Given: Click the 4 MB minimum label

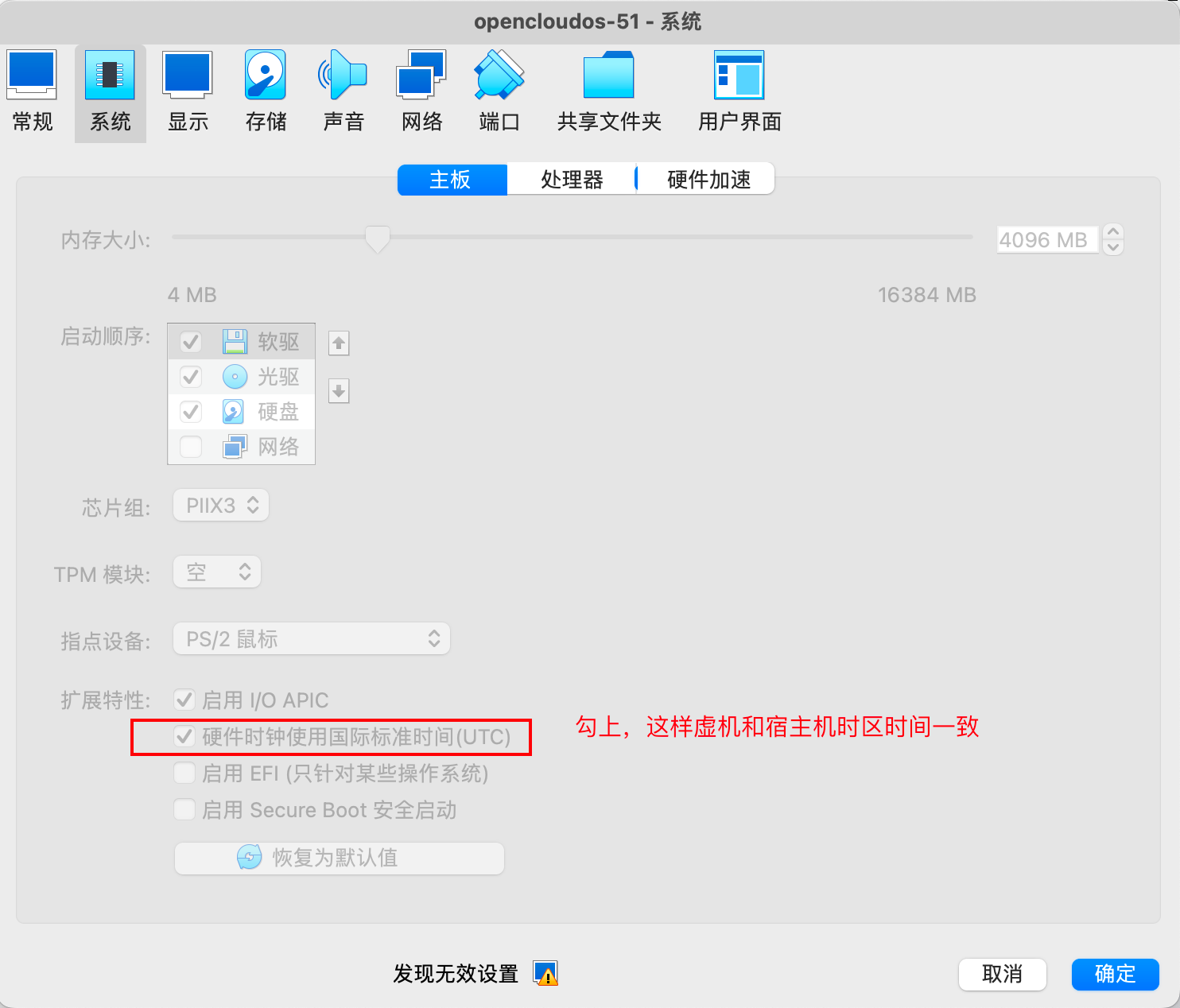Looking at the screenshot, I should [x=192, y=295].
